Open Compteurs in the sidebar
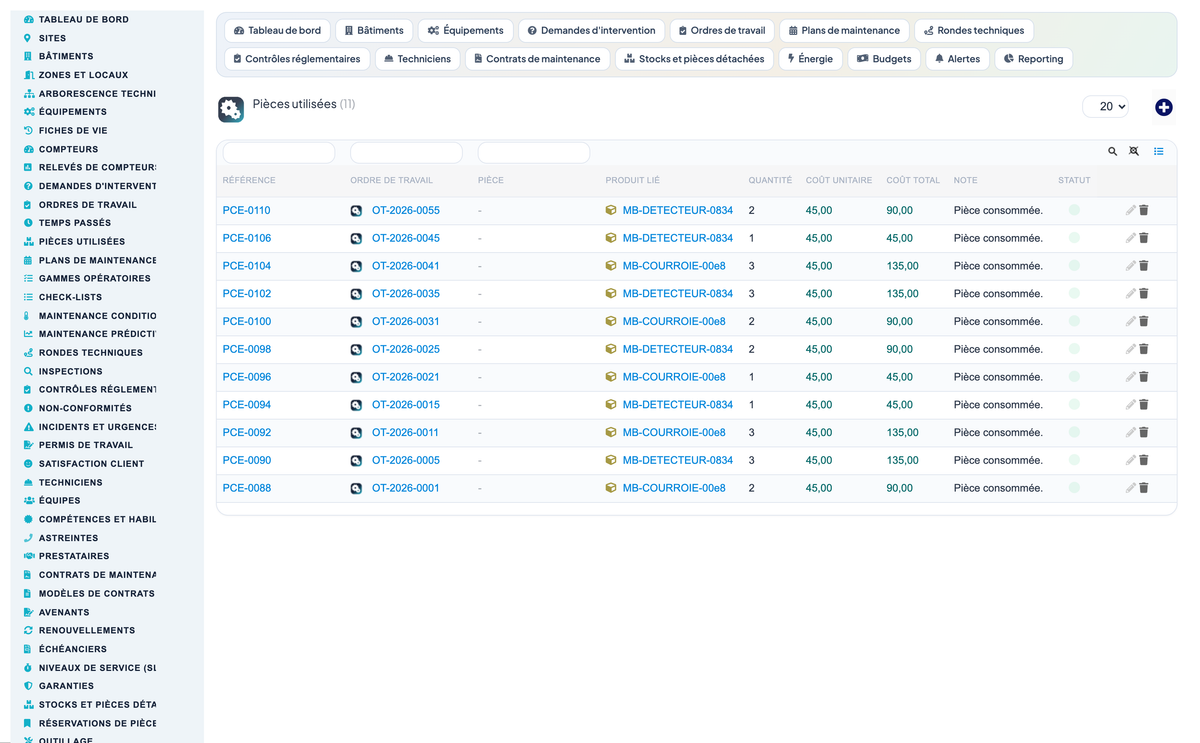 coord(68,149)
